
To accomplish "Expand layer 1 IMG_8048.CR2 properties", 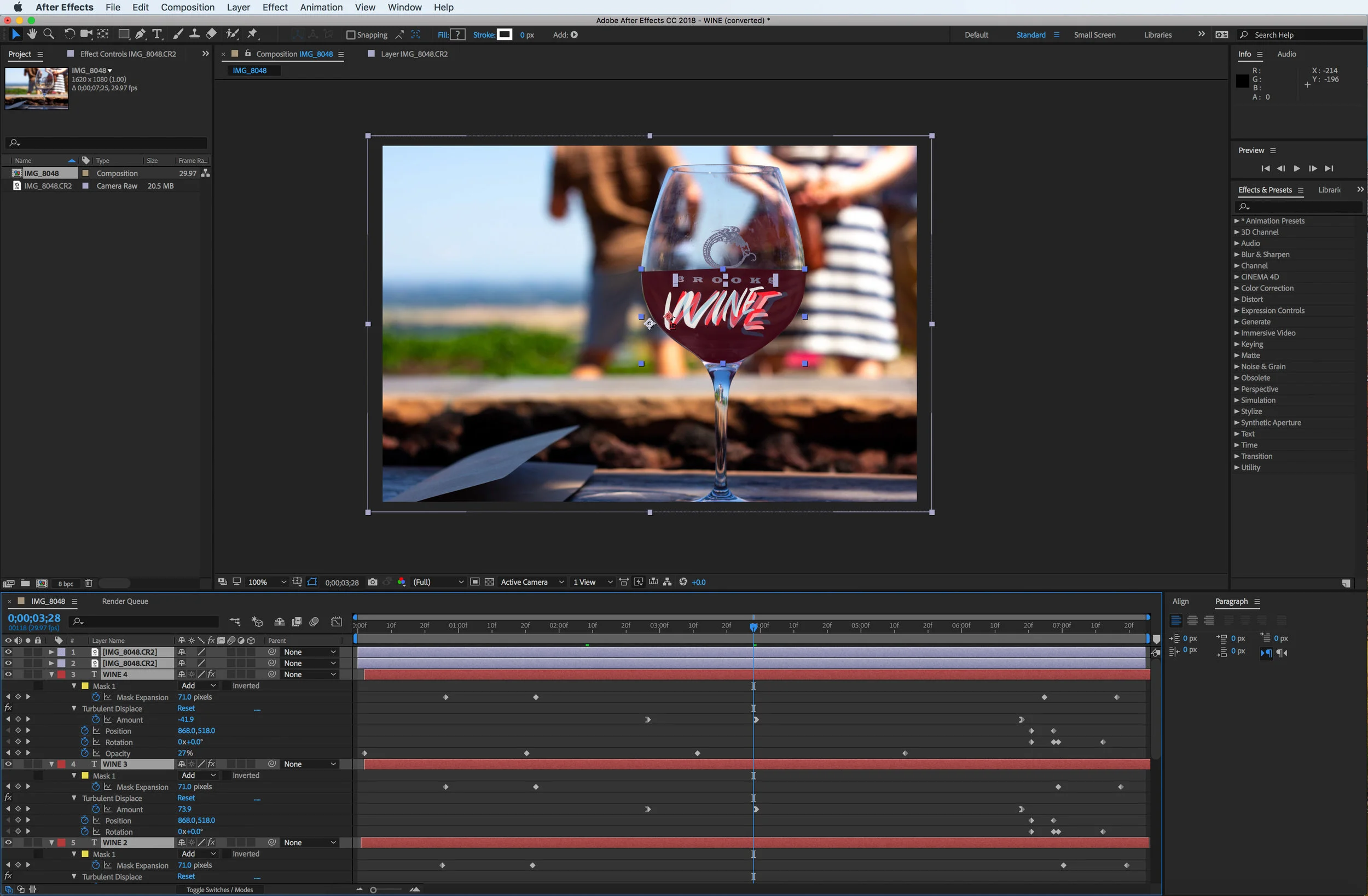I will [52, 653].
